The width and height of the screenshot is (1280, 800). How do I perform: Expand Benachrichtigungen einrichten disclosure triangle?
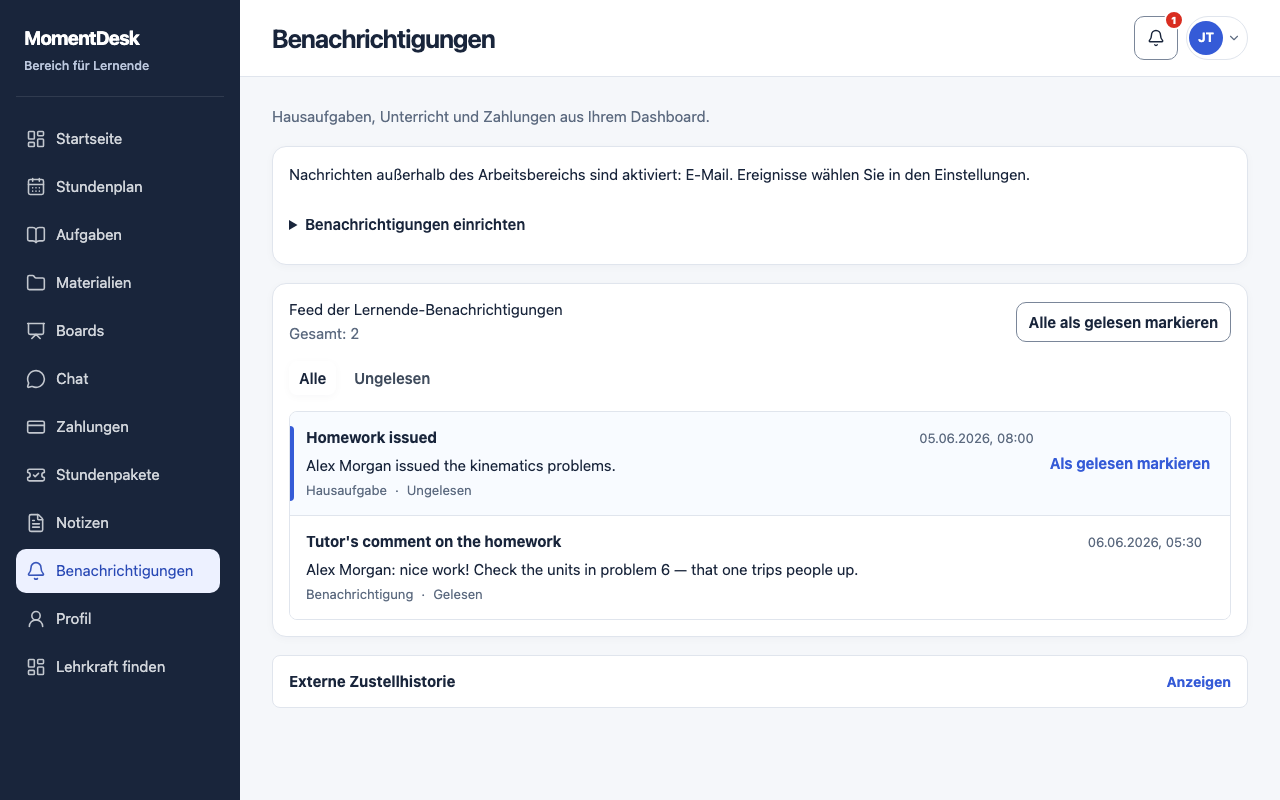click(x=293, y=225)
